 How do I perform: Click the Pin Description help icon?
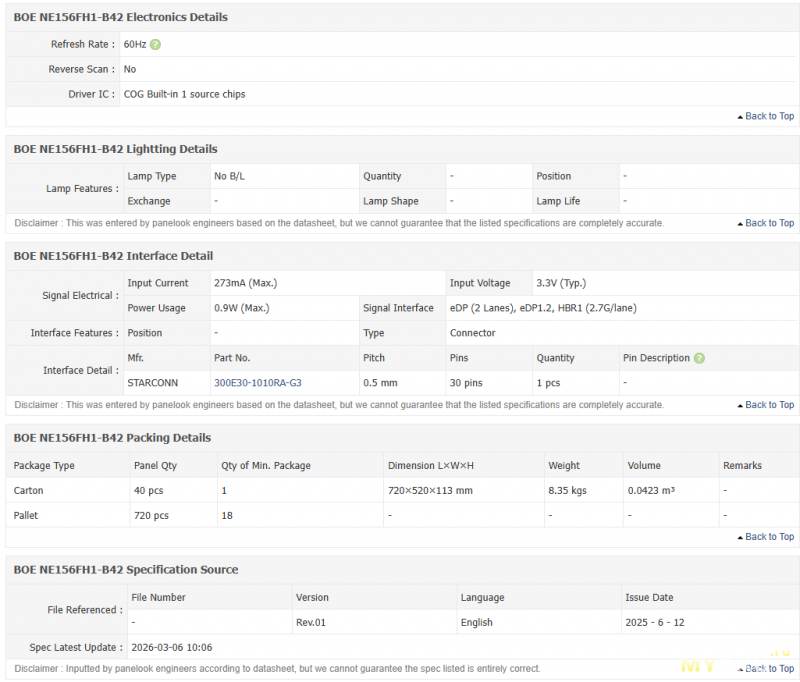point(699,358)
